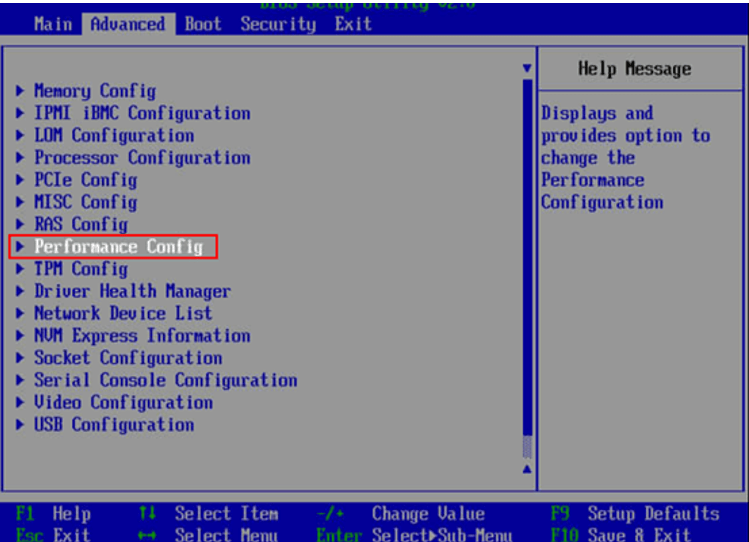The height and width of the screenshot is (542, 749).
Task: Click the arrow beside Socket Configuration
Action: (x=20, y=358)
